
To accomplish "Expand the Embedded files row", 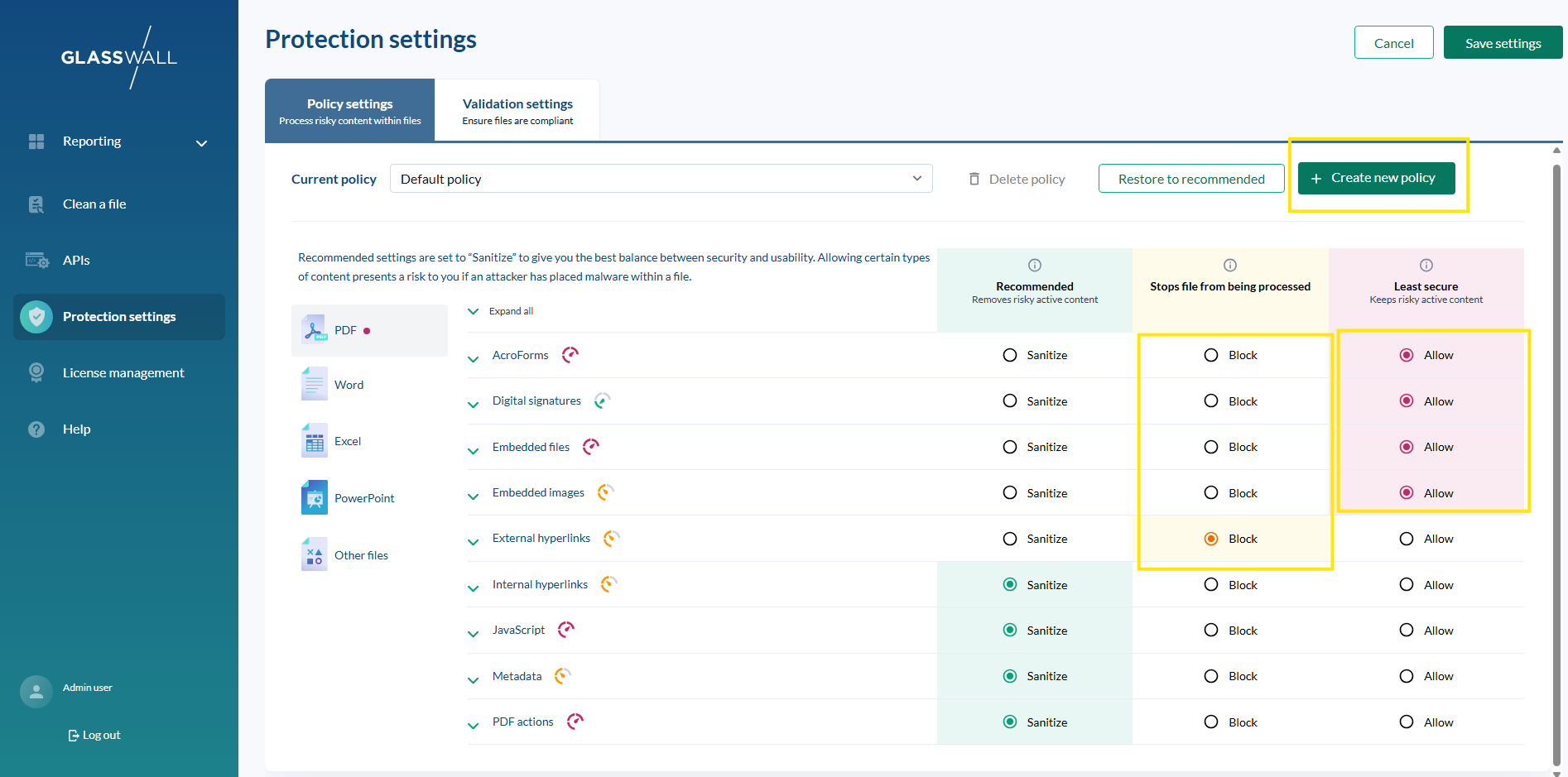I will (474, 450).
